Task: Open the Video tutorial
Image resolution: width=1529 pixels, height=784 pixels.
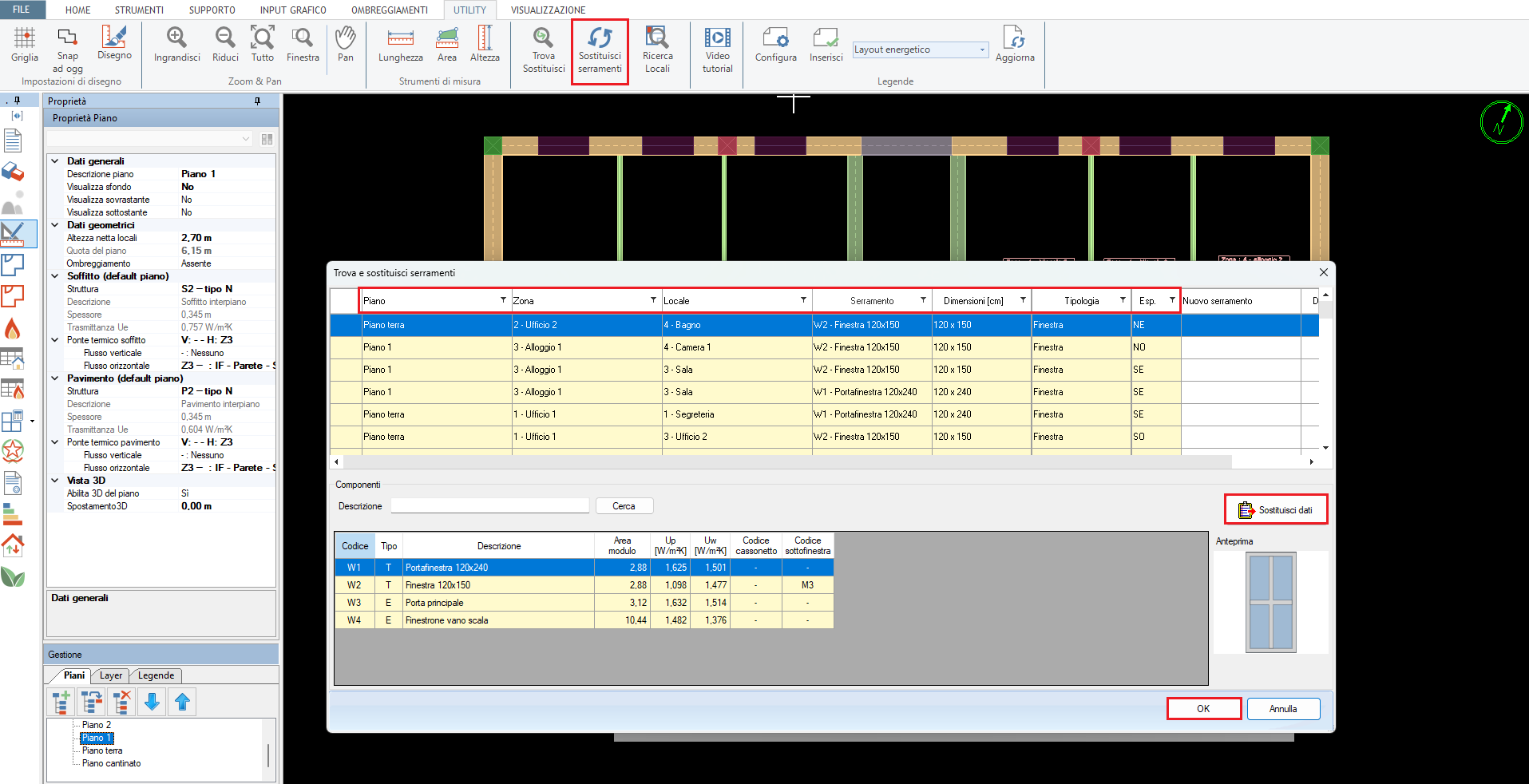Action: coord(717,49)
